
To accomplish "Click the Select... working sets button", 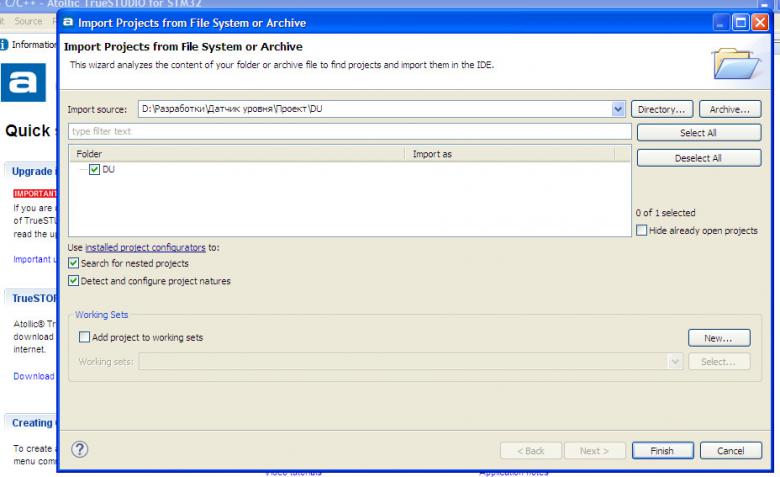I will 719,362.
